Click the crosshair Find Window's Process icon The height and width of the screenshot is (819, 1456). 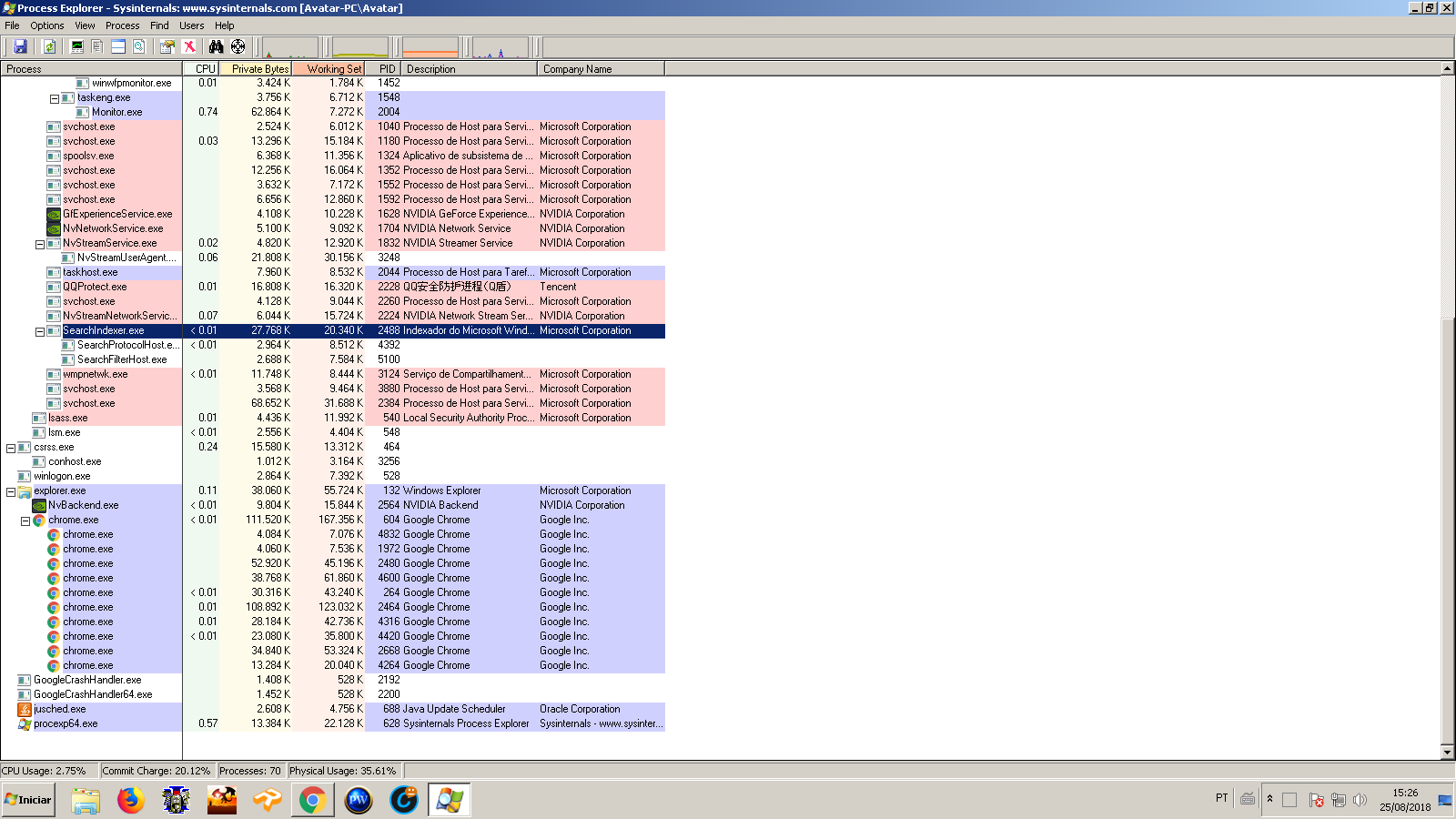click(x=238, y=46)
